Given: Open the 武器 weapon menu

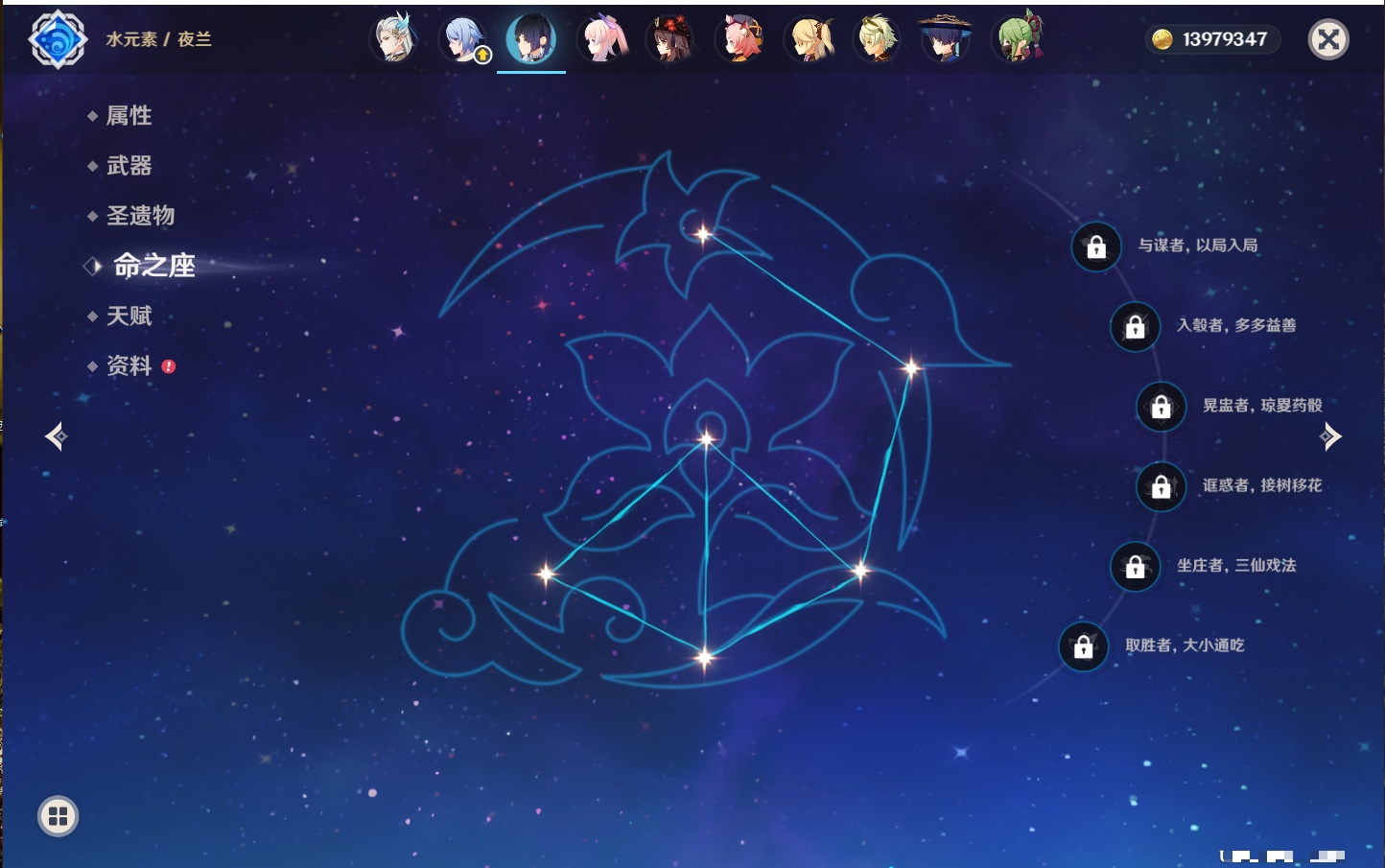Looking at the screenshot, I should [129, 165].
